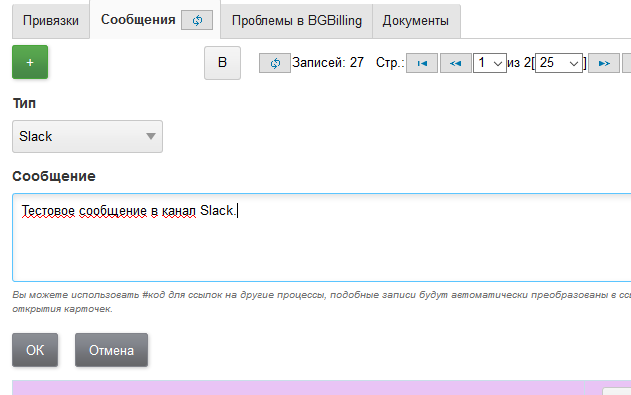Click the green plus add-message button
This screenshot has width=631, height=395.
click(x=30, y=62)
